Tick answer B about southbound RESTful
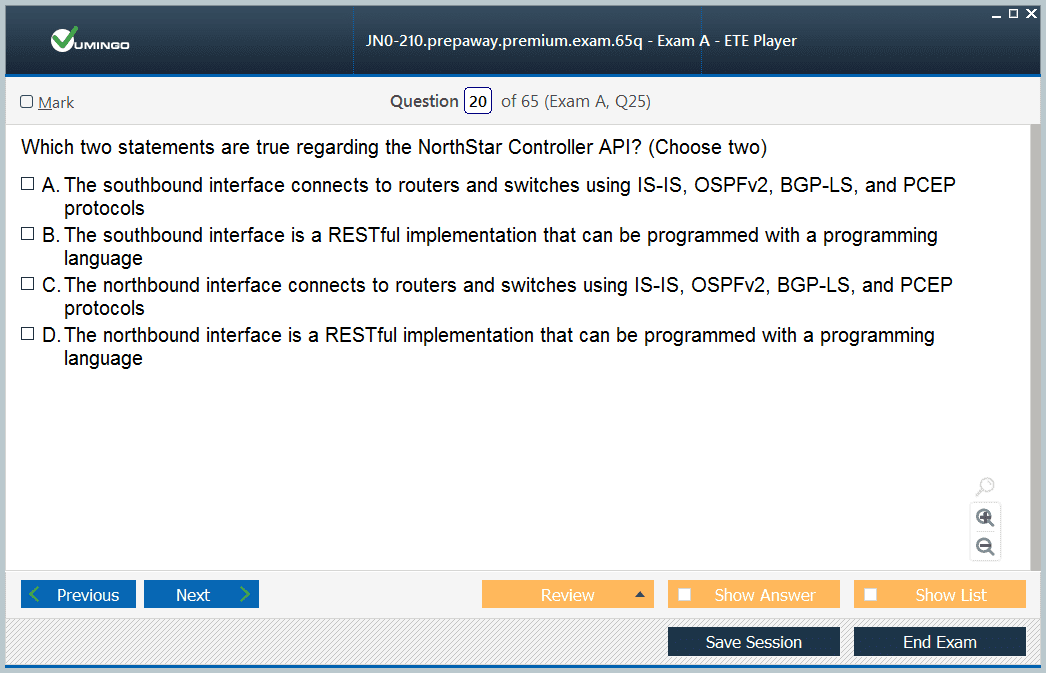Viewport: 1046px width, 673px height. [27, 233]
